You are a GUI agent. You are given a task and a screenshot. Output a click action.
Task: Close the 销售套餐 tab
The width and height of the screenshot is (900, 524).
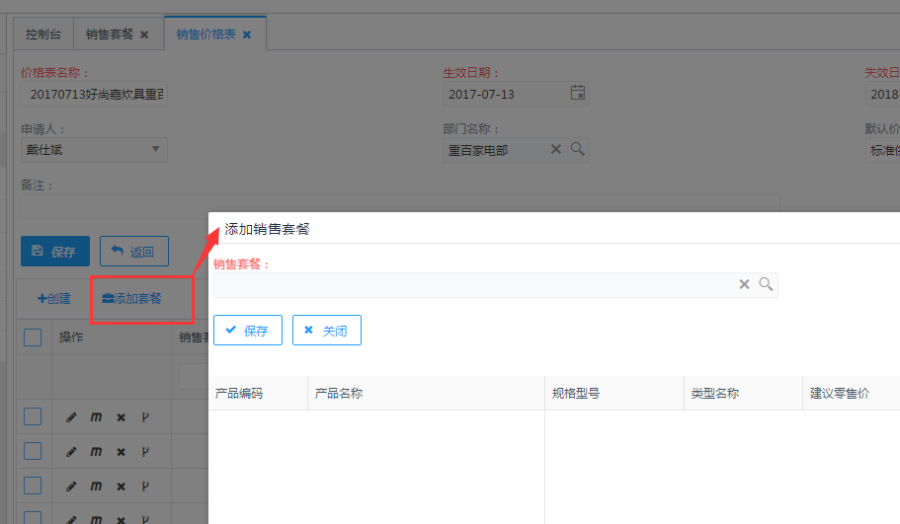tap(144, 34)
